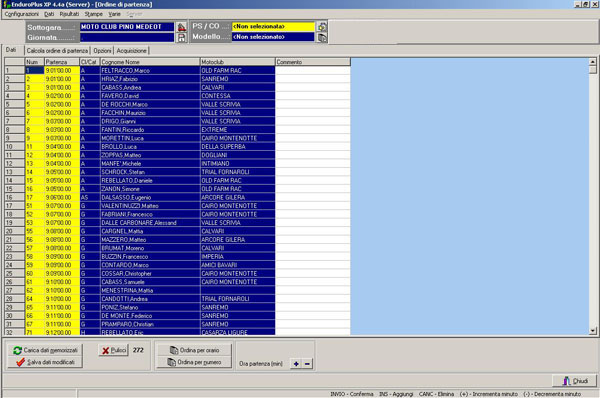
Task: Select the DE ROCCHI Marco name cell
Action: tap(150, 104)
